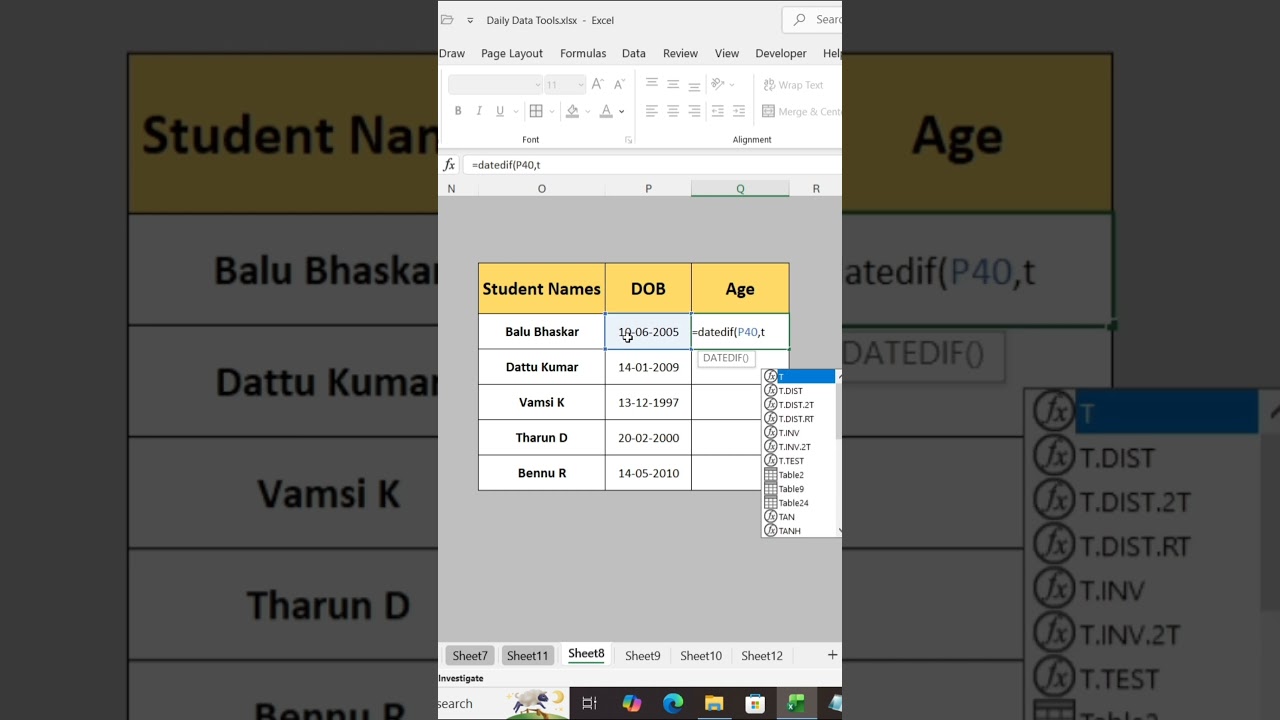Viewport: 1280px width, 720px height.
Task: Expand the Font Color dropdown arrow
Action: 621,111
